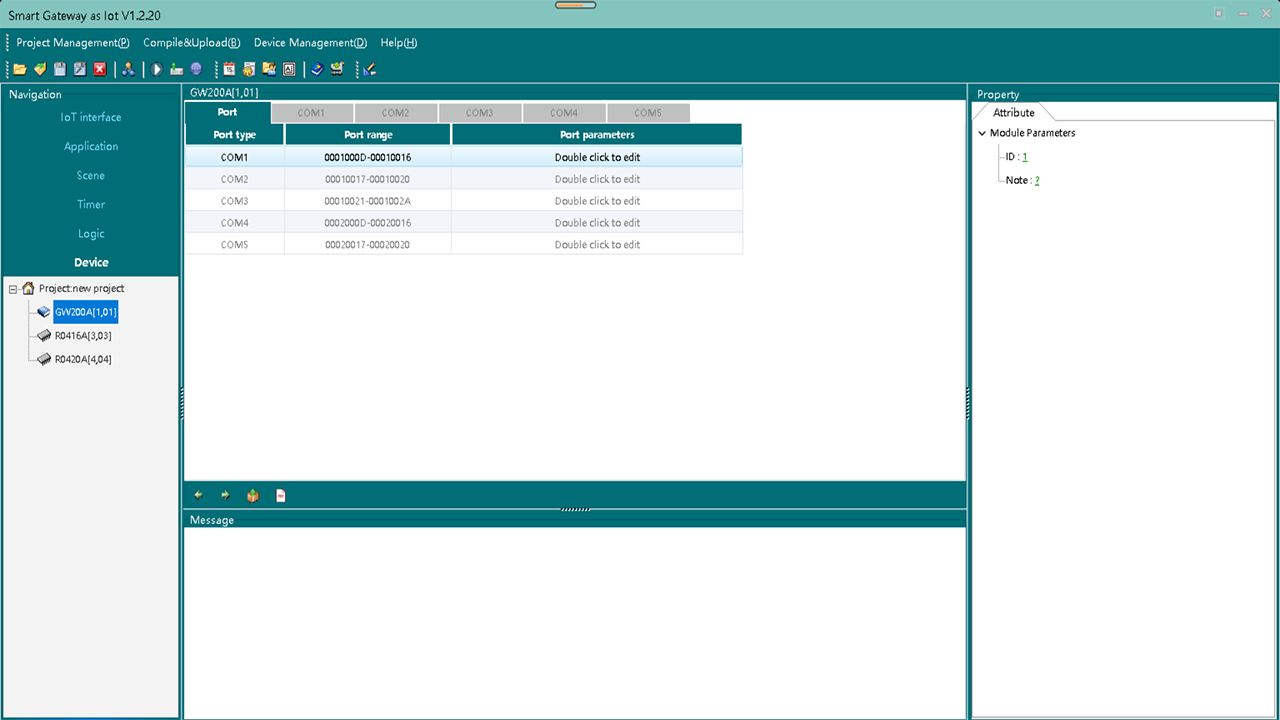Click the folder with green arrow icon
Screen dimensions: 1280x720
click(x=40, y=69)
